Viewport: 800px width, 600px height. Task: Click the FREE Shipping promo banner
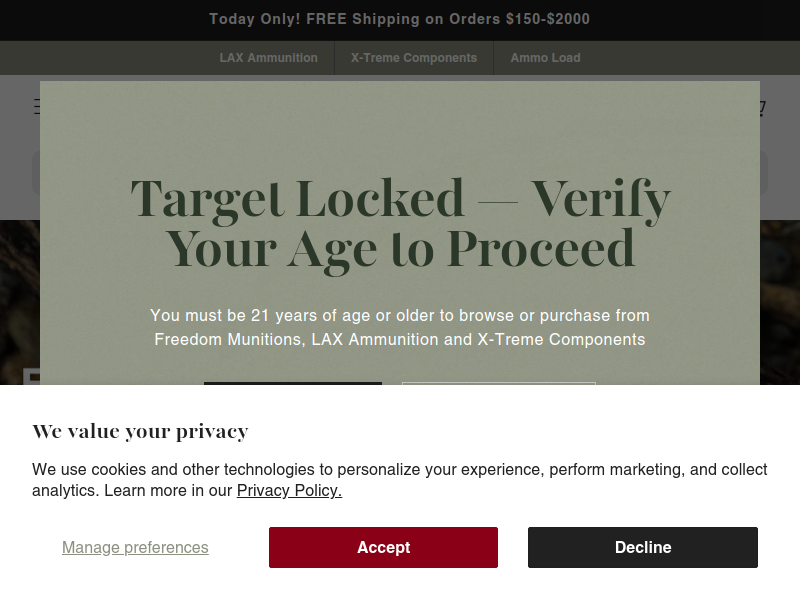tap(399, 19)
